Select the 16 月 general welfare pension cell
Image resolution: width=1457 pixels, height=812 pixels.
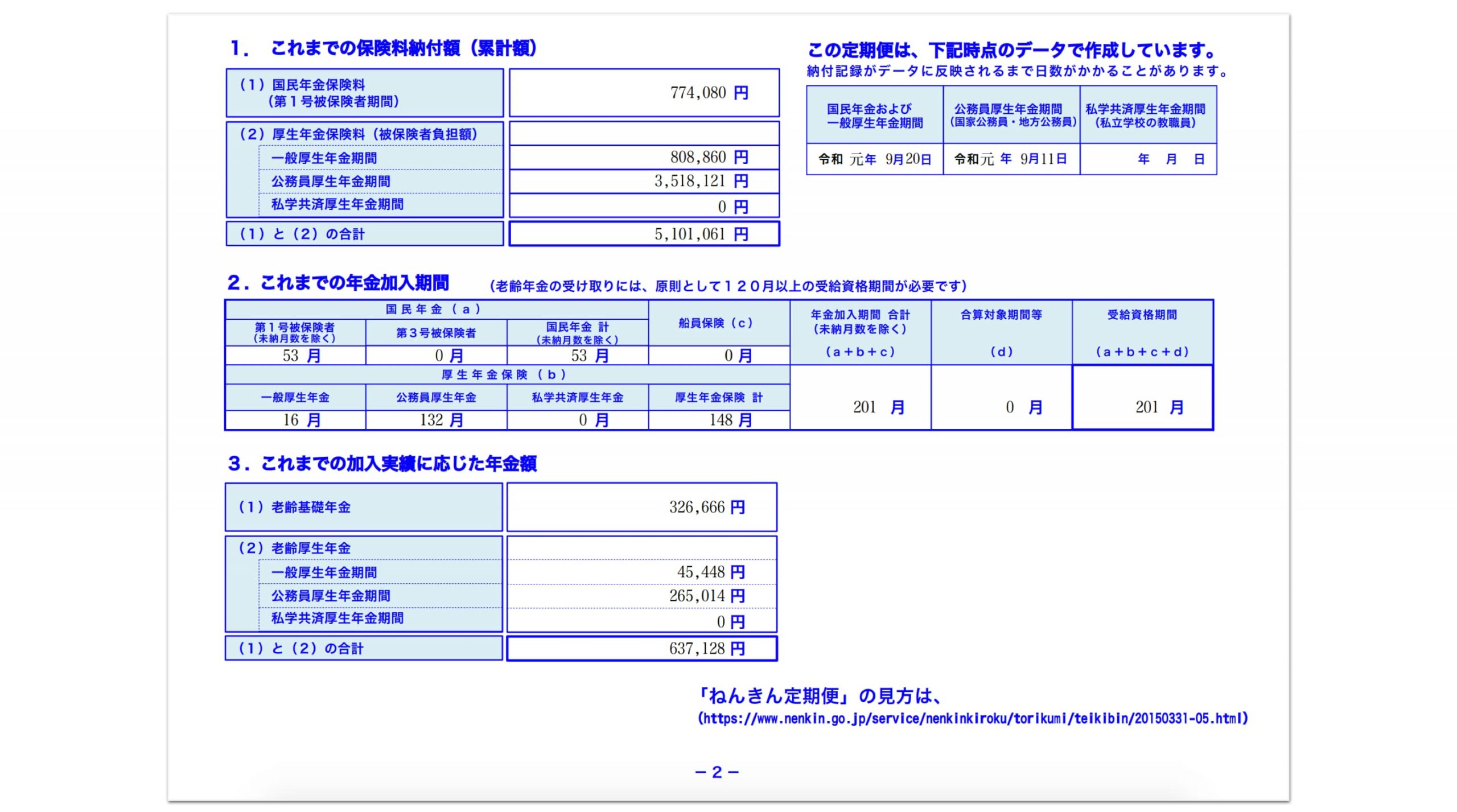[296, 420]
